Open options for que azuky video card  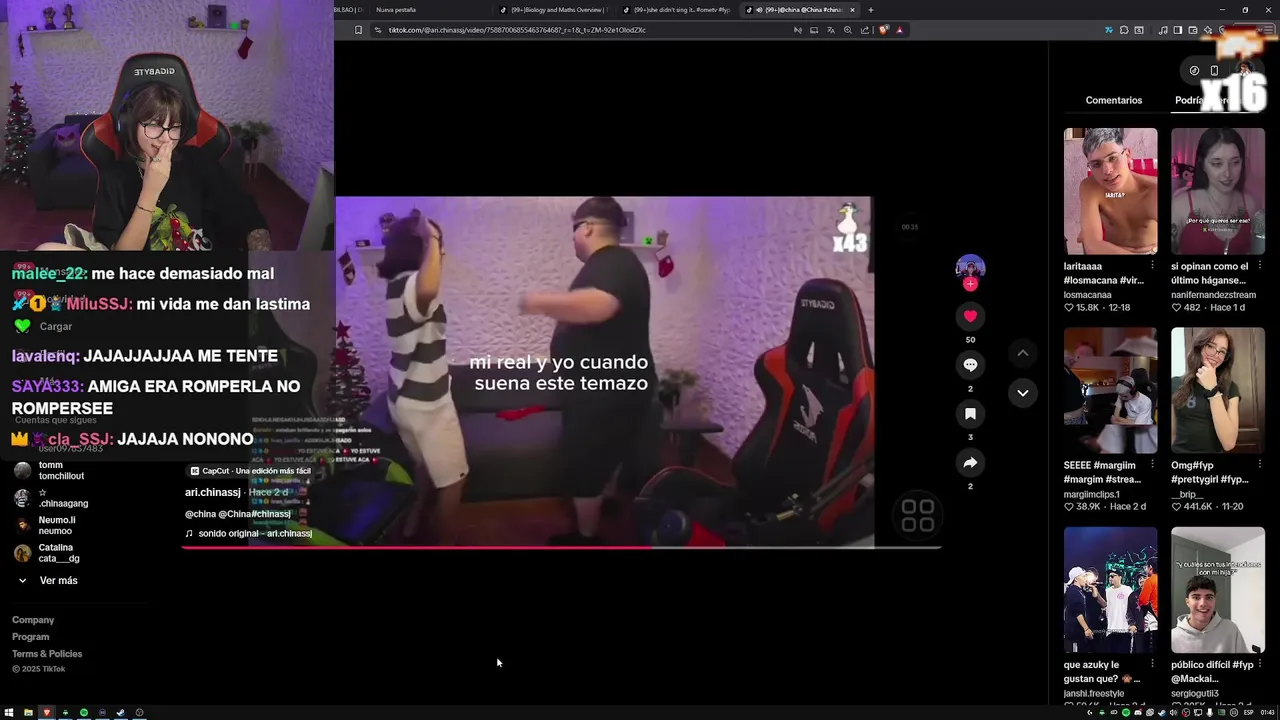(x=1152, y=664)
